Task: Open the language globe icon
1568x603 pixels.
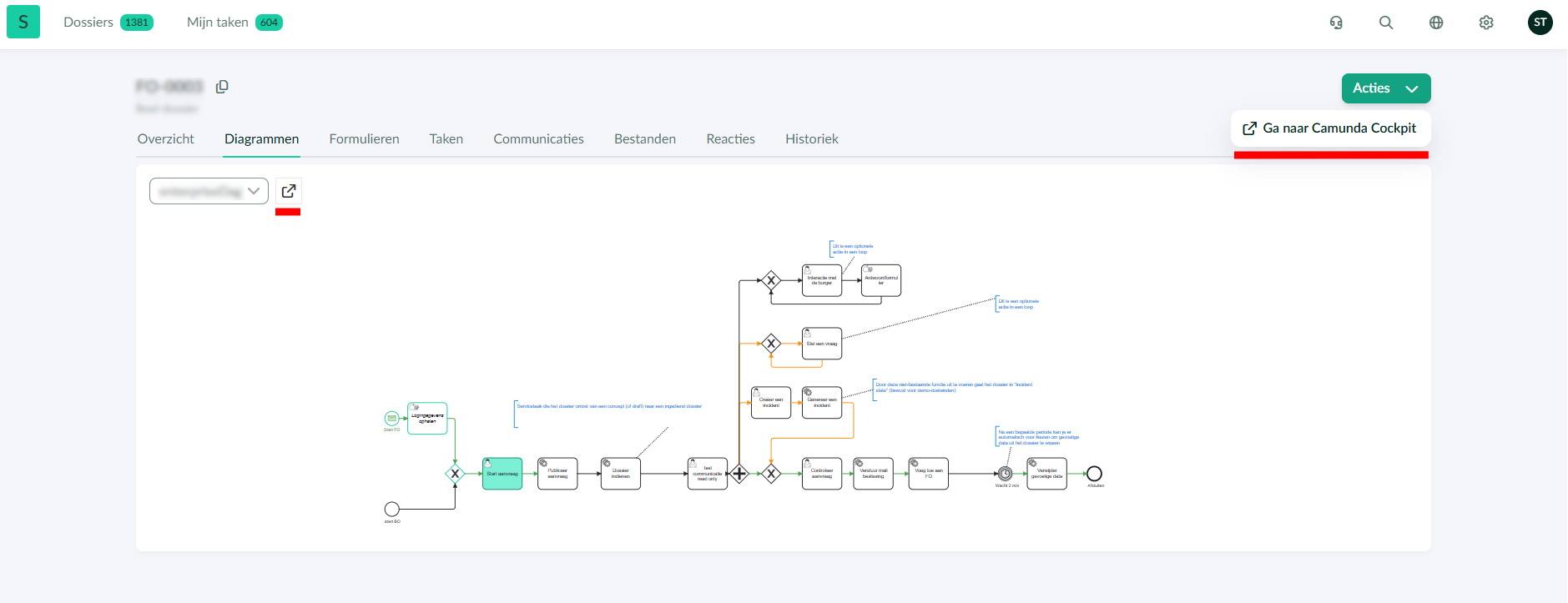Action: point(1436,23)
